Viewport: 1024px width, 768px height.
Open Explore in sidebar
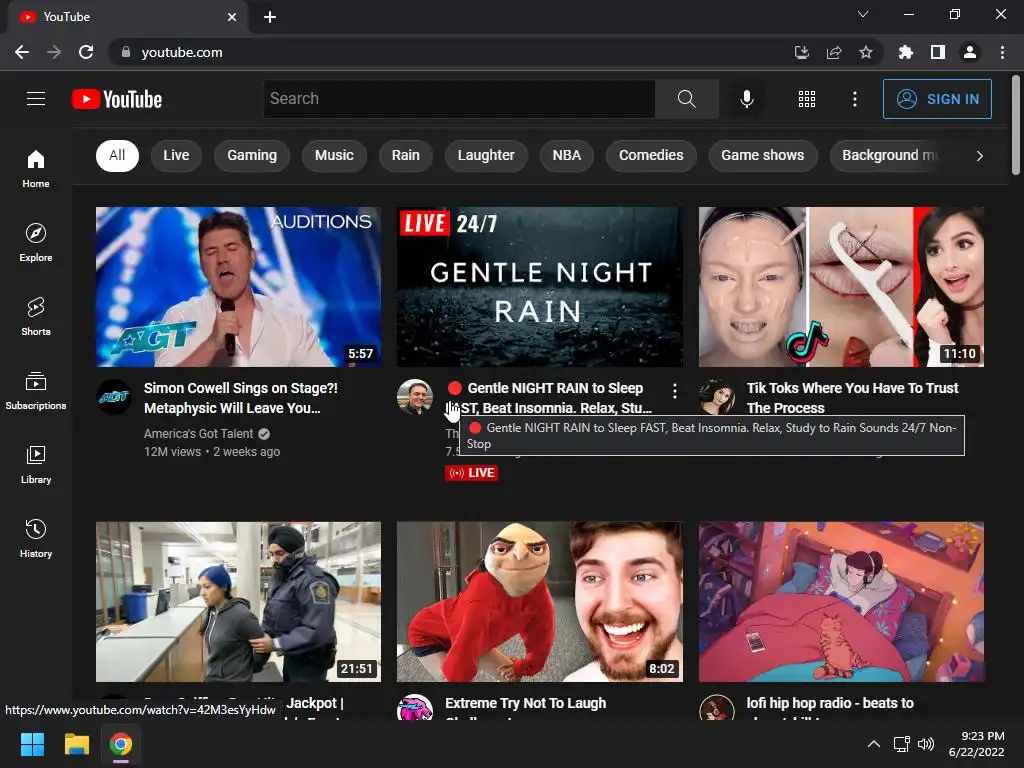click(36, 243)
